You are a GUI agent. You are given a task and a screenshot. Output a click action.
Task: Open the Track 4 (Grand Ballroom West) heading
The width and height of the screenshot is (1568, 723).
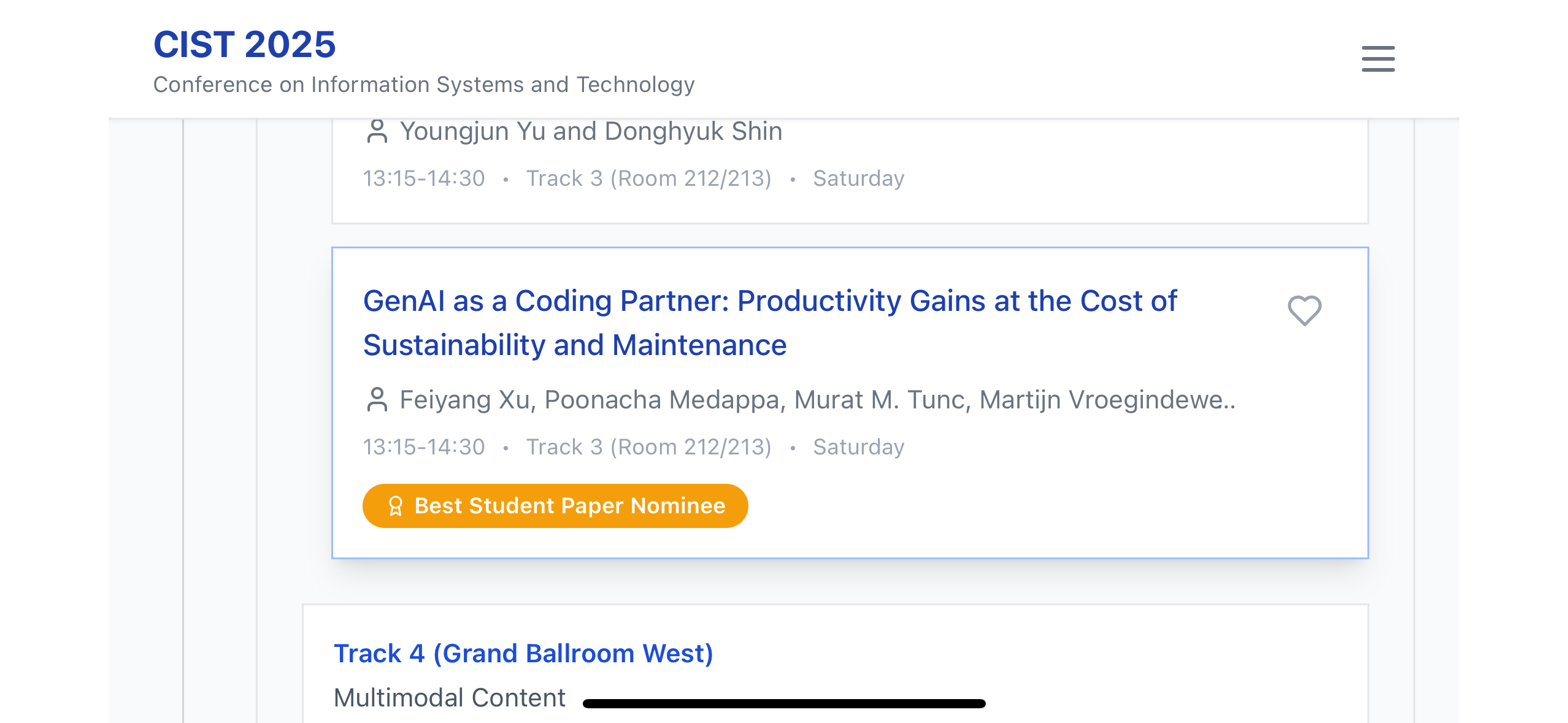tap(523, 654)
